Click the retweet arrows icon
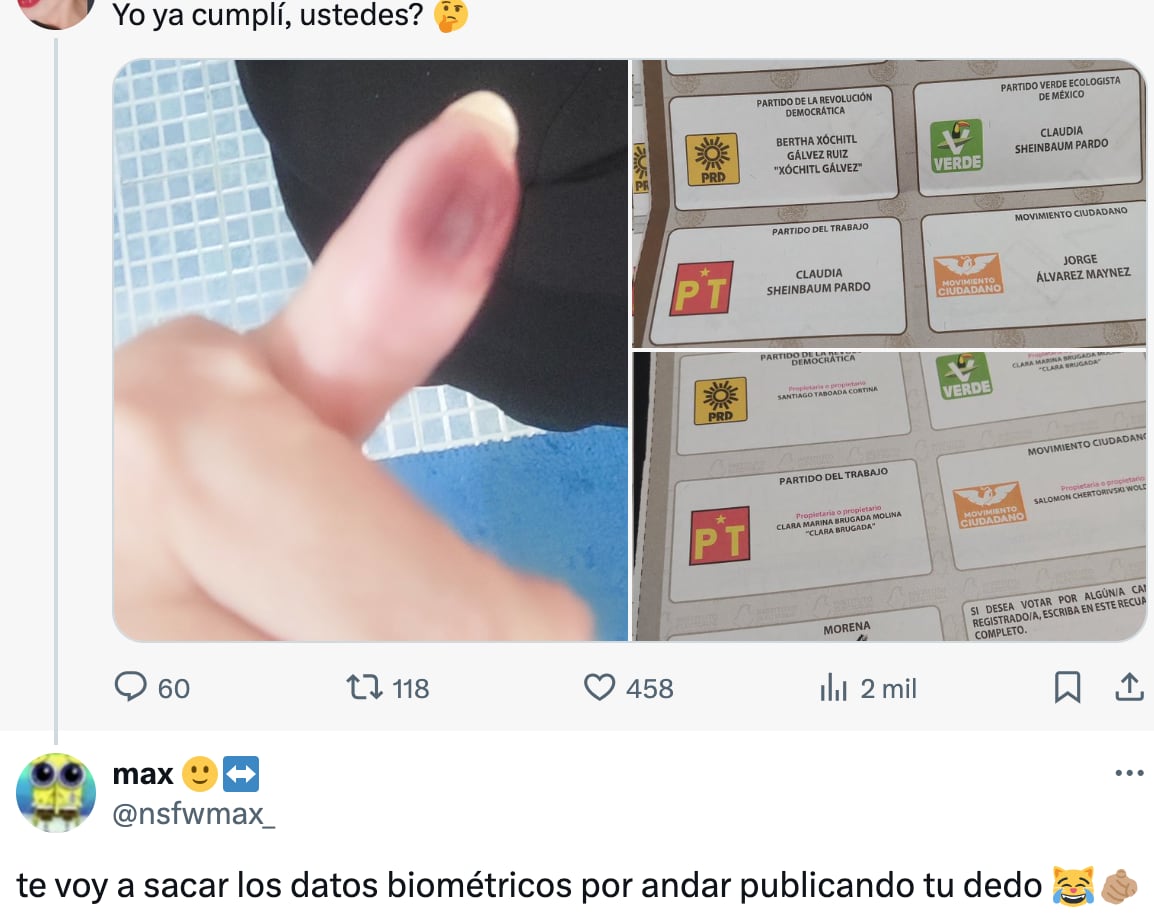Image resolution: width=1154 pixels, height=914 pixels. tap(364, 687)
